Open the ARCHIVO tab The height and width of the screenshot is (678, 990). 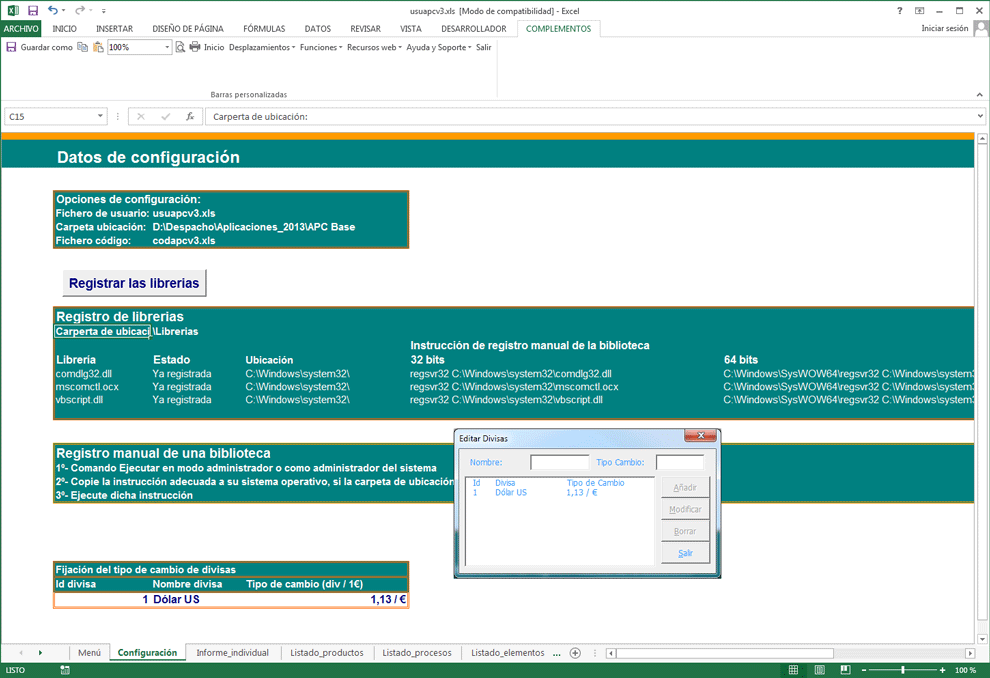[x=21, y=28]
